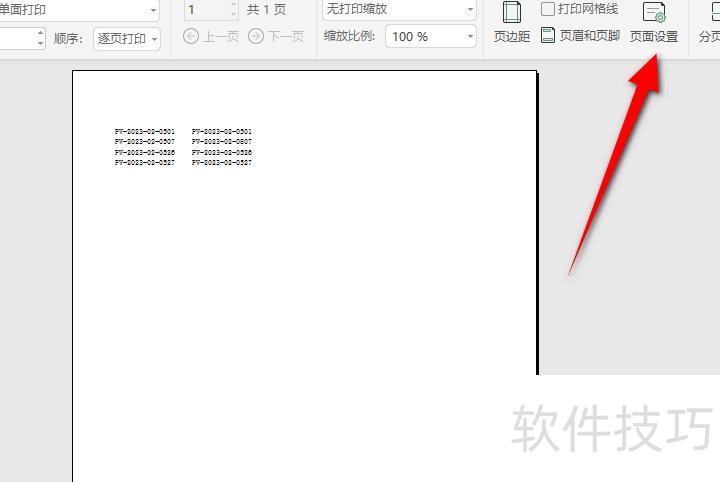Click the 下一页 next page arrow icon
Screen dimensions: 720x482
[256, 36]
